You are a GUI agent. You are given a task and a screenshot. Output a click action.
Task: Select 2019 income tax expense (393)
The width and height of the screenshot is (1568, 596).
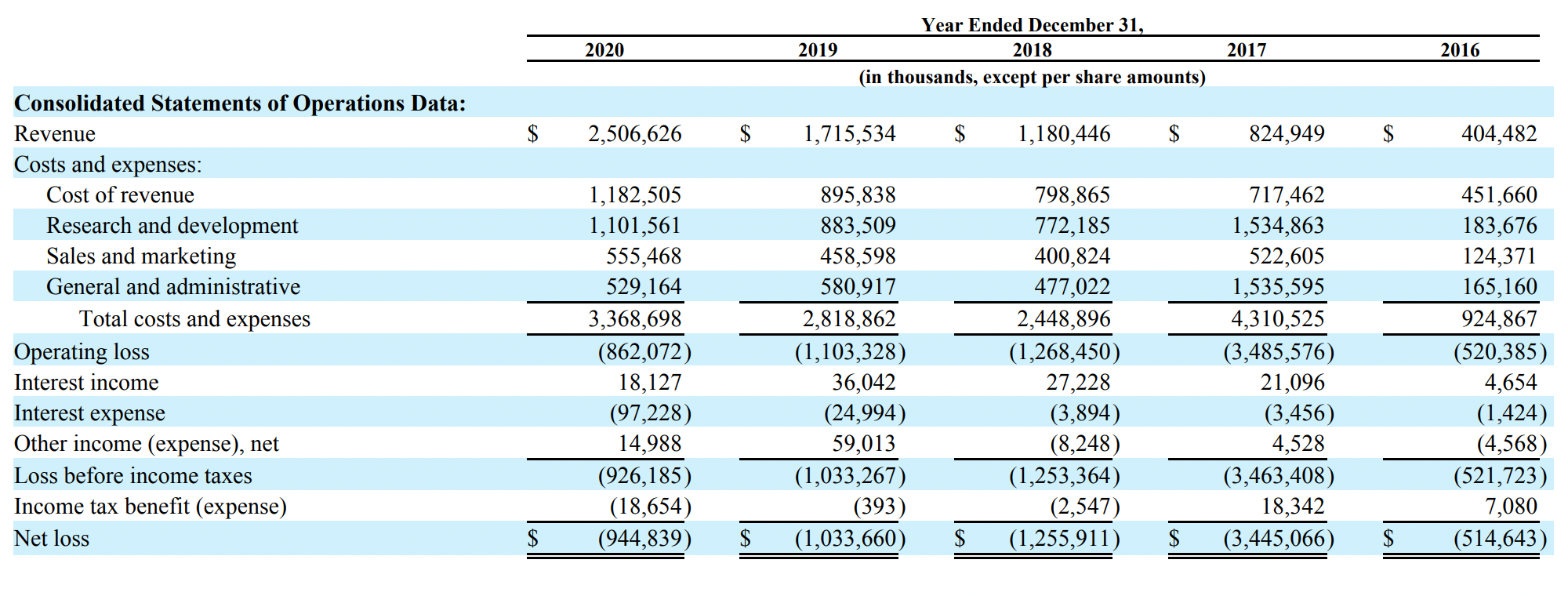coord(880,507)
